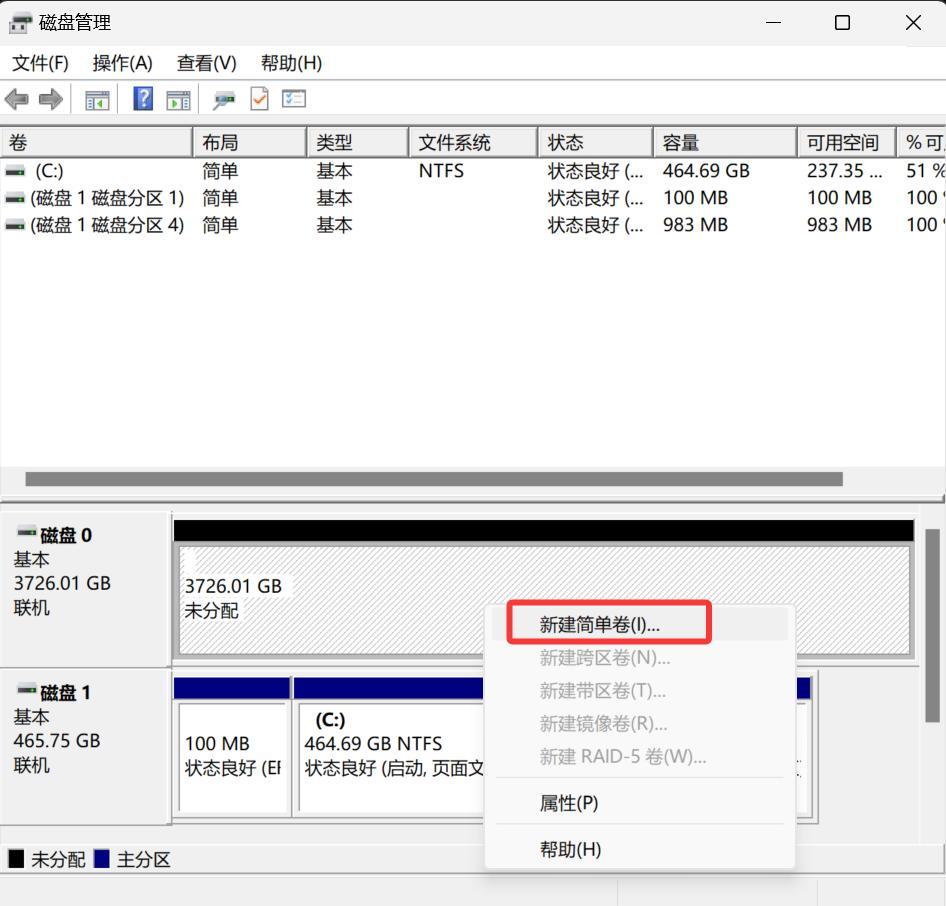946x906 pixels.
Task: Sort by the 布局 column header
Action: pos(250,143)
